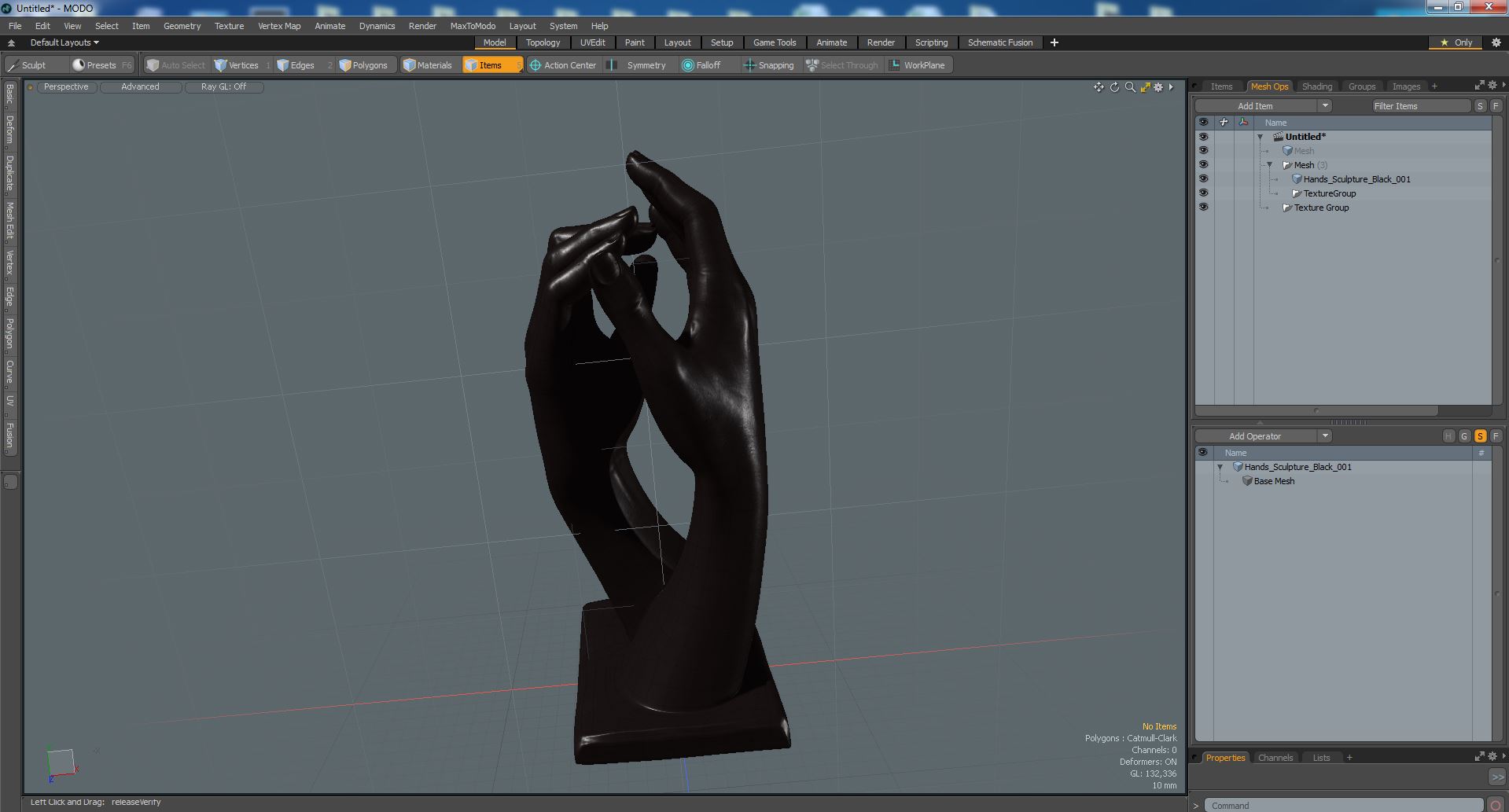Click the Add Operator button
The image size is (1509, 812).
[x=1255, y=436]
